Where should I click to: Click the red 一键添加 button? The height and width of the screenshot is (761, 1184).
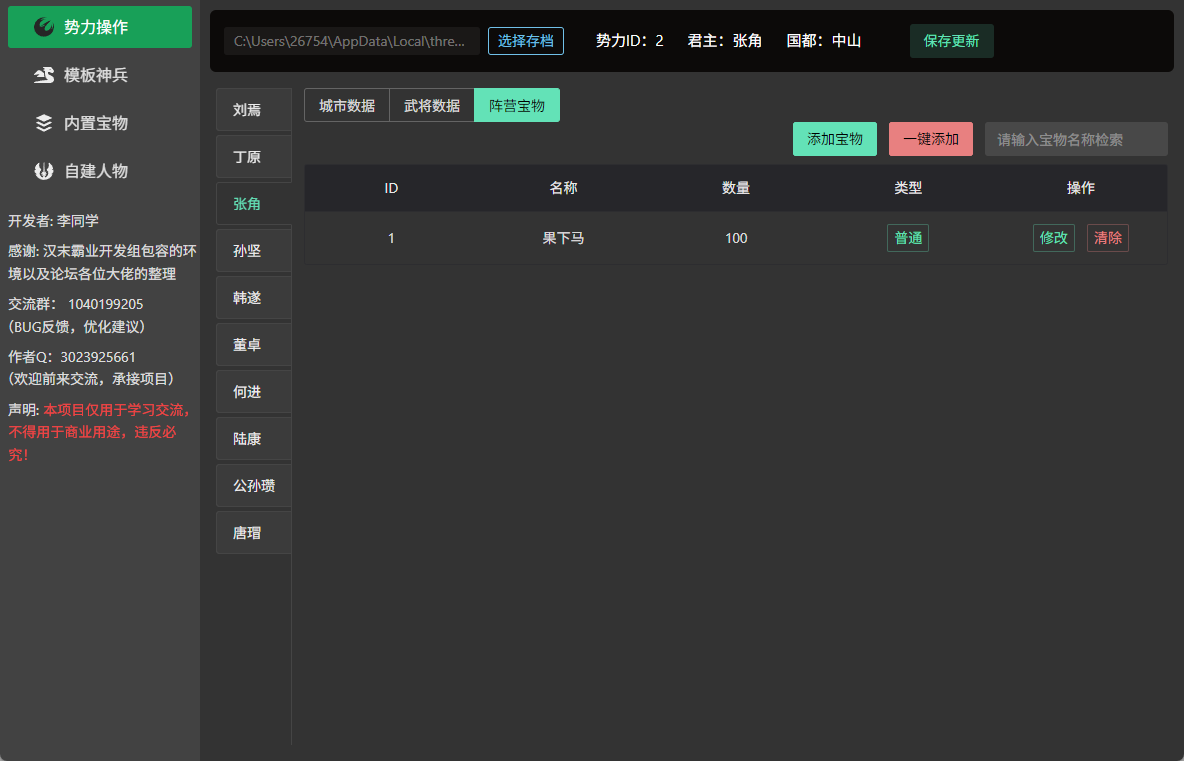click(930, 139)
